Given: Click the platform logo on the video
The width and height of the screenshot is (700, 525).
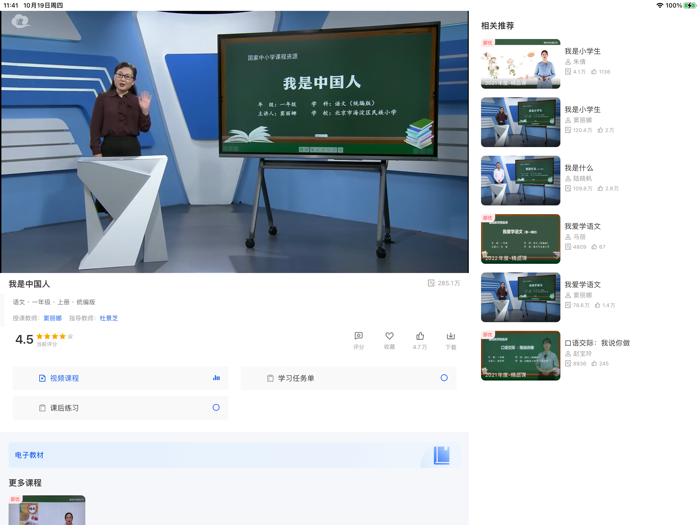Looking at the screenshot, I should pos(21,21).
